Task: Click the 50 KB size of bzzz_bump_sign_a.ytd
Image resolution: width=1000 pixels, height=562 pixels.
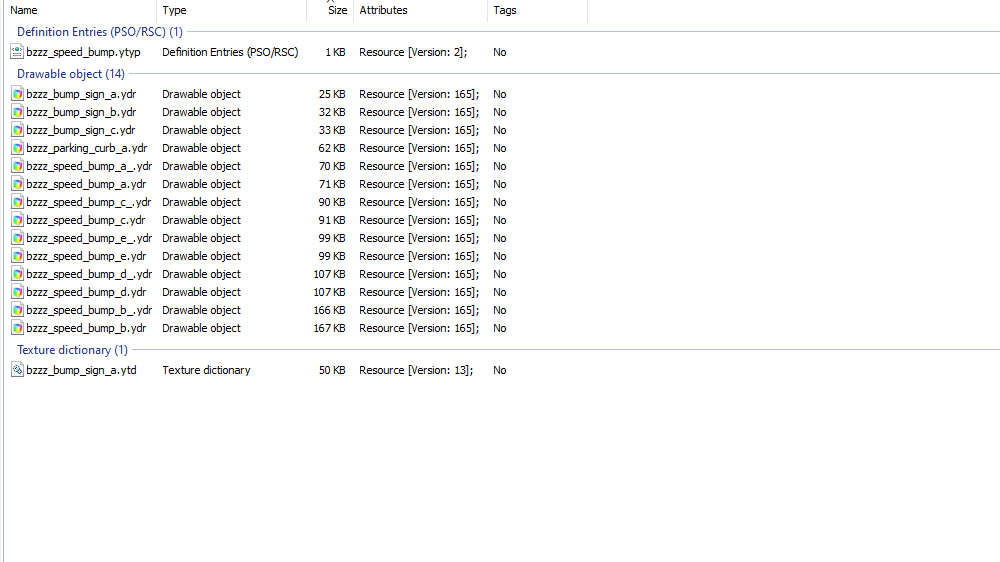Action: (x=332, y=370)
